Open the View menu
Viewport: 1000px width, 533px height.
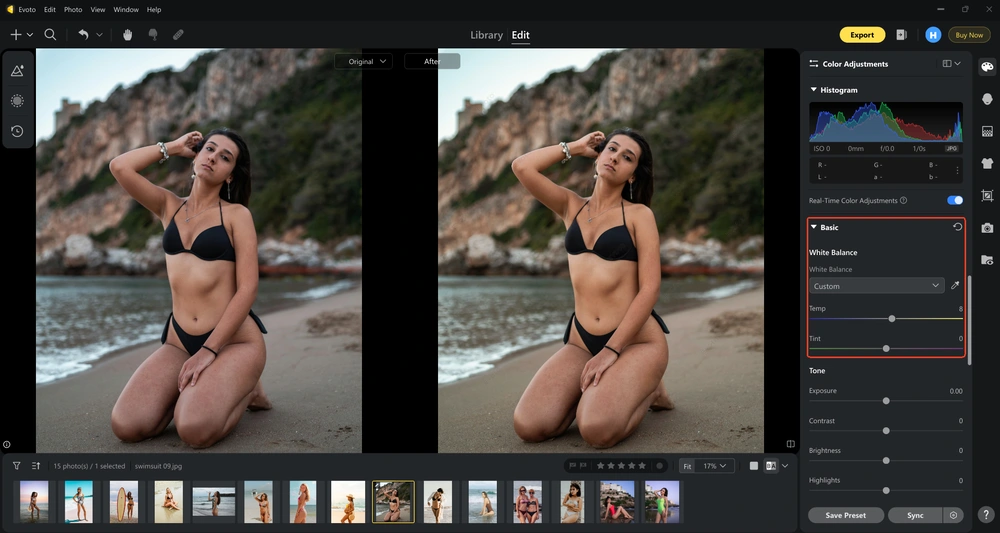pyautogui.click(x=98, y=10)
